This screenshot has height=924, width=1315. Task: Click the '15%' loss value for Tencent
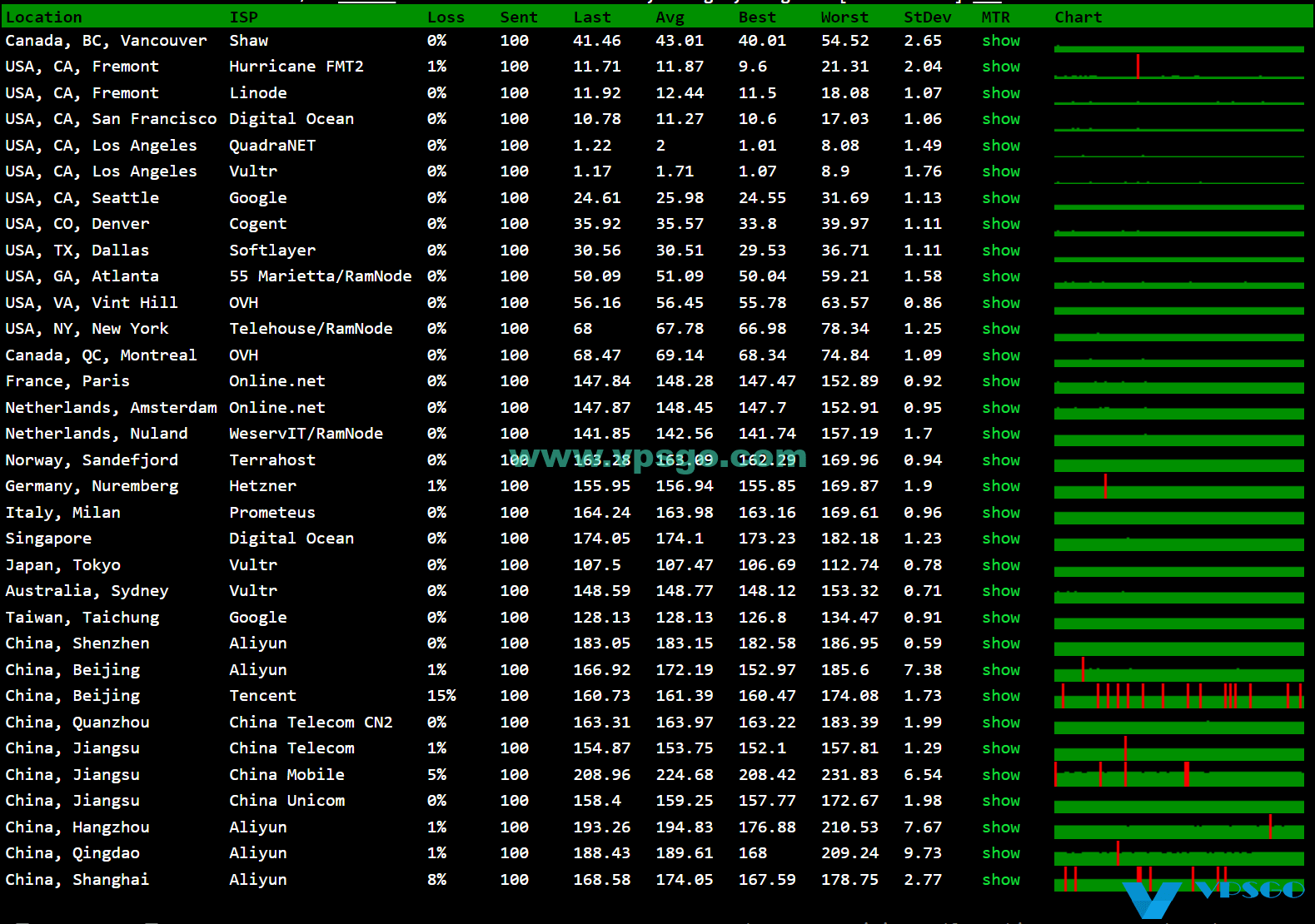[441, 696]
